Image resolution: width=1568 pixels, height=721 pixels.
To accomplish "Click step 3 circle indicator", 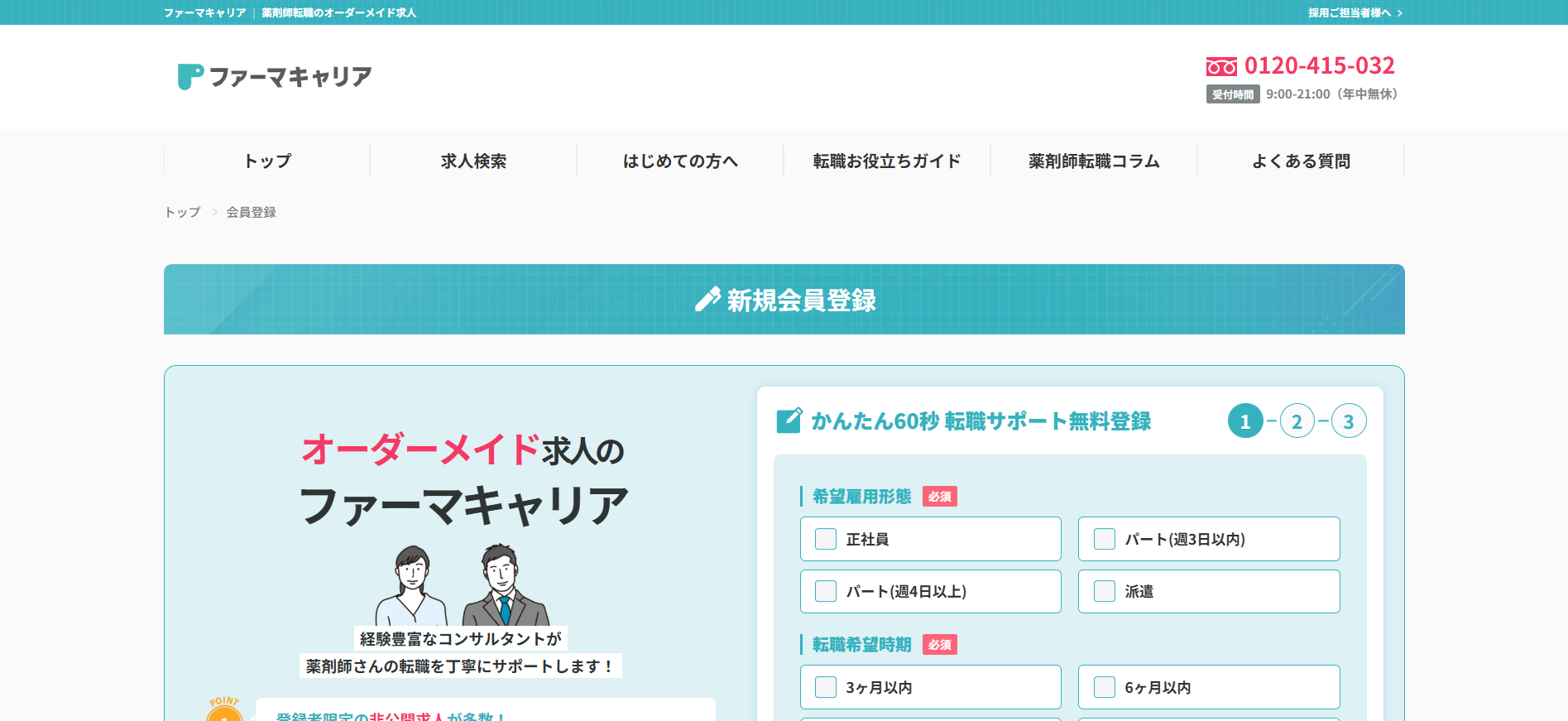I will pos(1349,421).
